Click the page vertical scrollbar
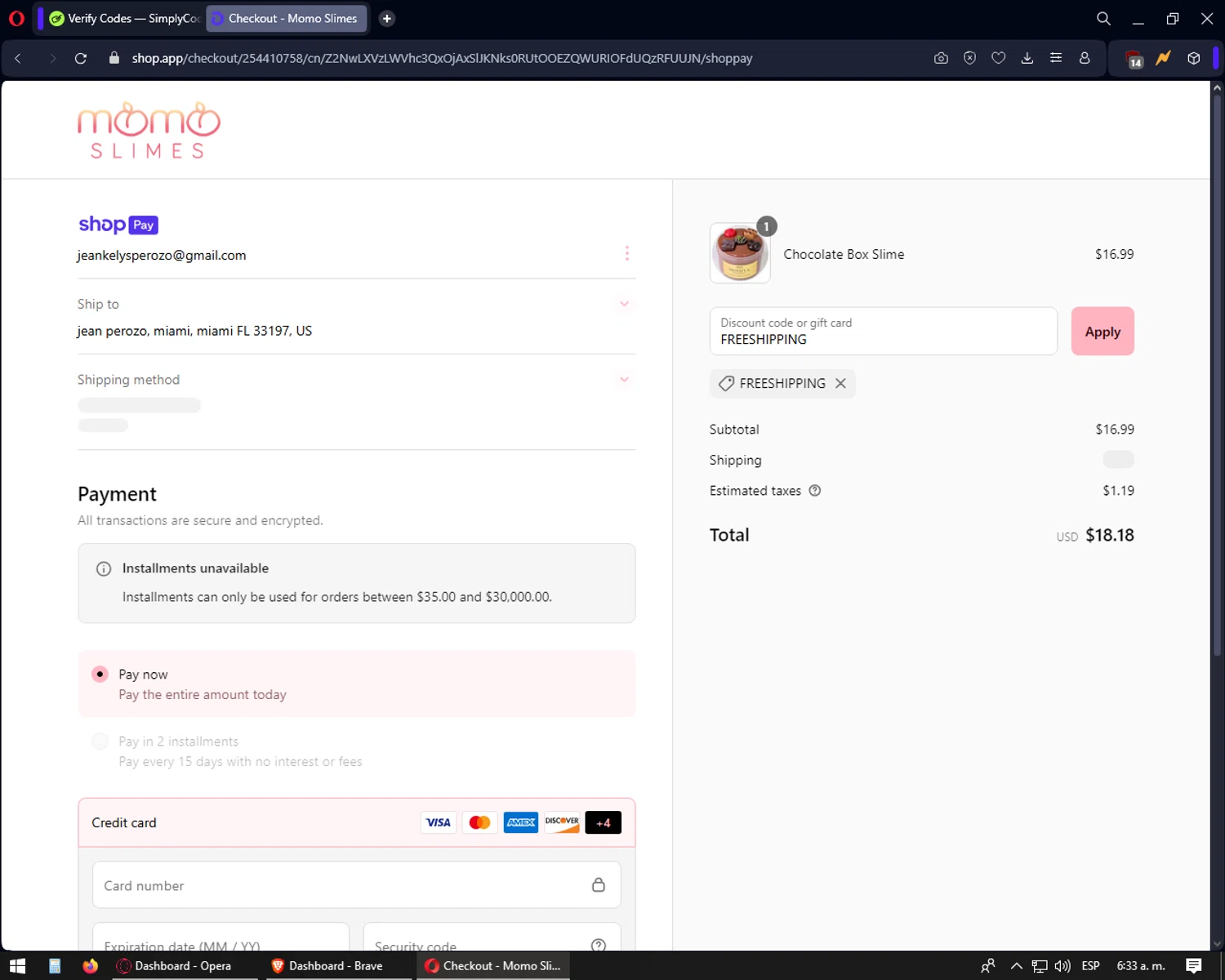 pyautogui.click(x=1217, y=376)
